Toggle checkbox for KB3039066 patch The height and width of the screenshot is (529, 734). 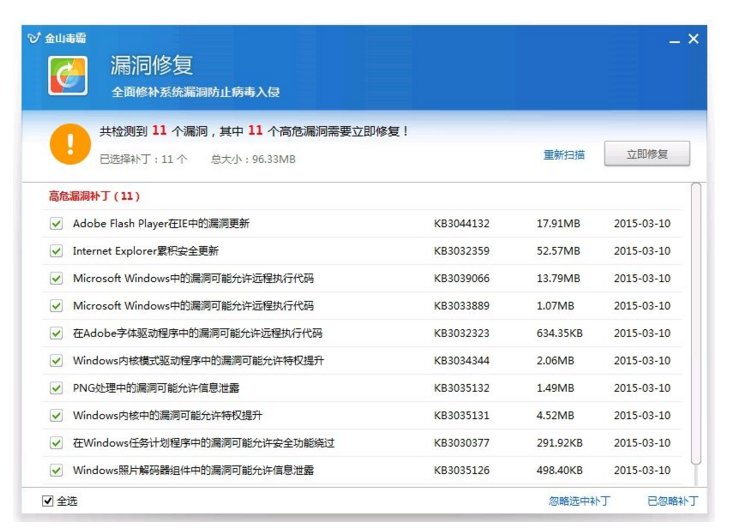click(x=56, y=279)
